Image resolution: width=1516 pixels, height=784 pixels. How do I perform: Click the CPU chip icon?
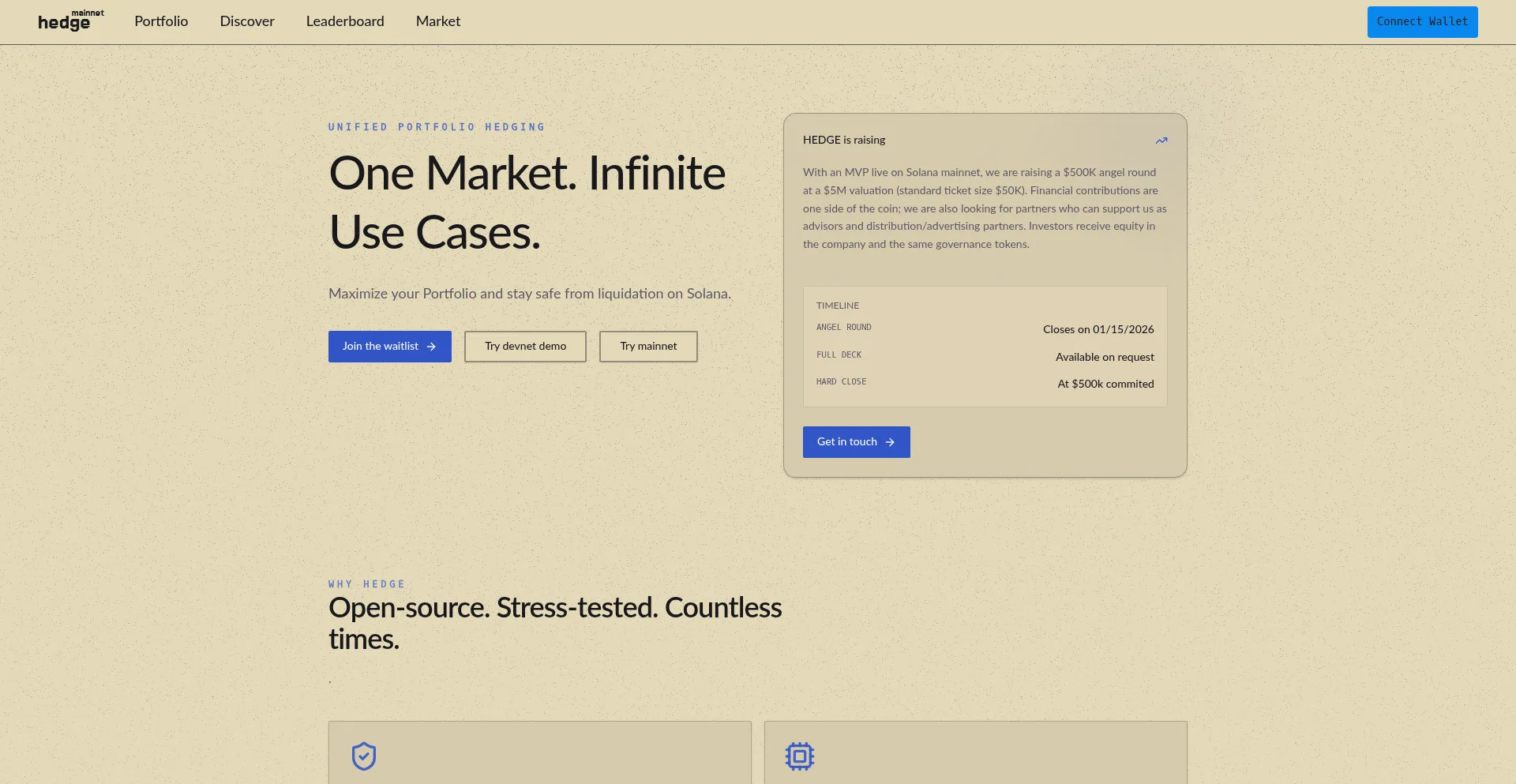tap(799, 756)
